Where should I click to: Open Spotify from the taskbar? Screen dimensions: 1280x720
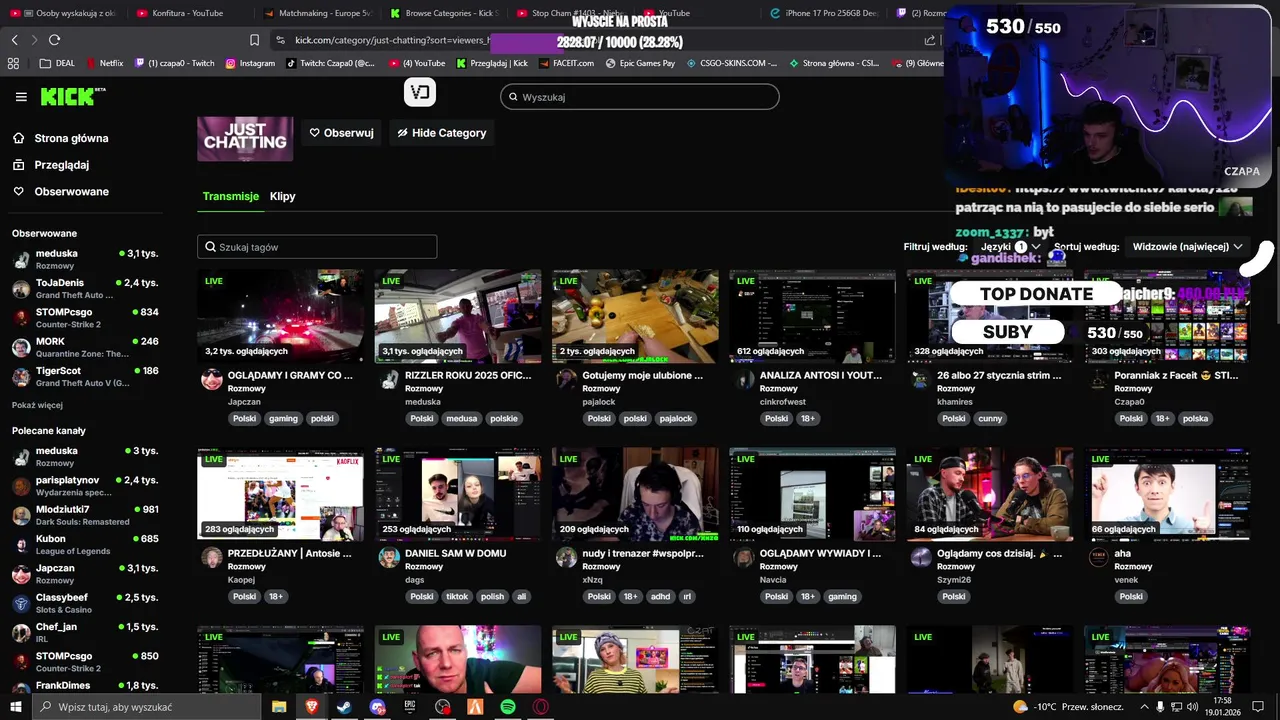(x=508, y=707)
